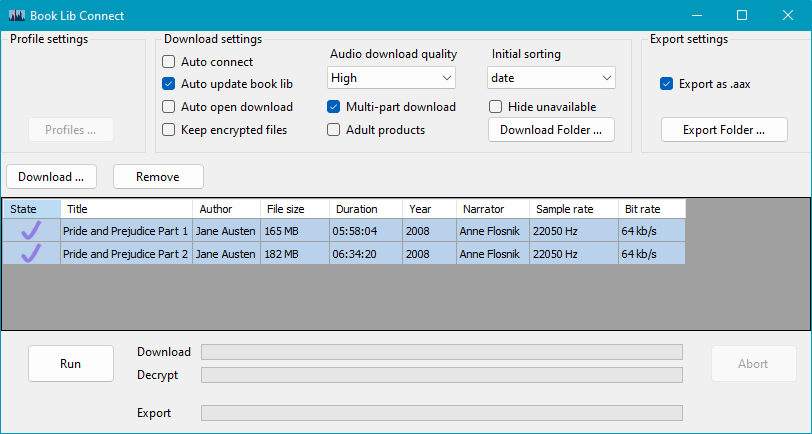Sort table by Title column header

coord(126,209)
